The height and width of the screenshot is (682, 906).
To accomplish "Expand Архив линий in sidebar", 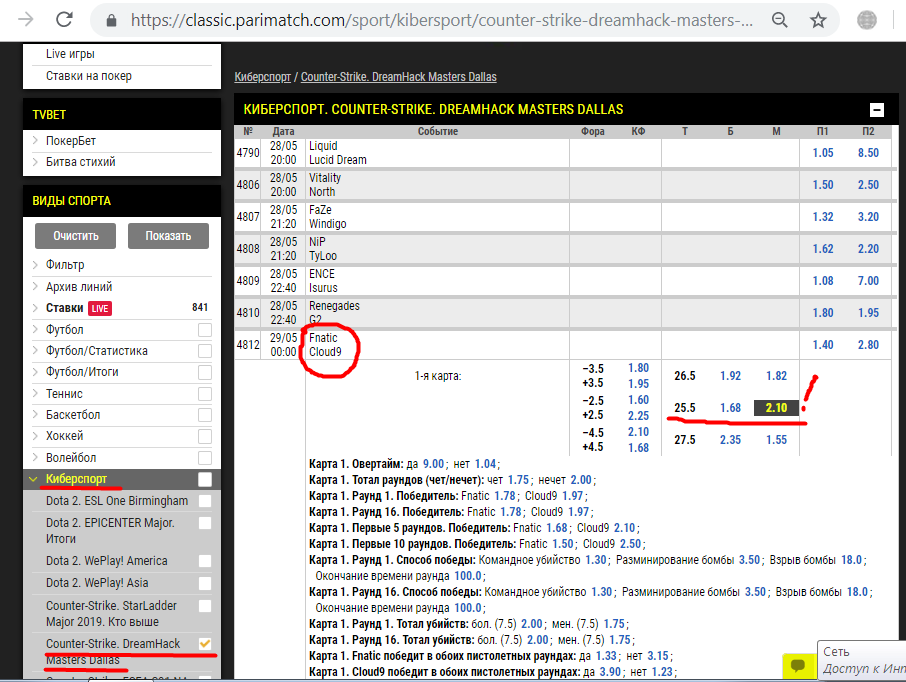I will click(79, 287).
